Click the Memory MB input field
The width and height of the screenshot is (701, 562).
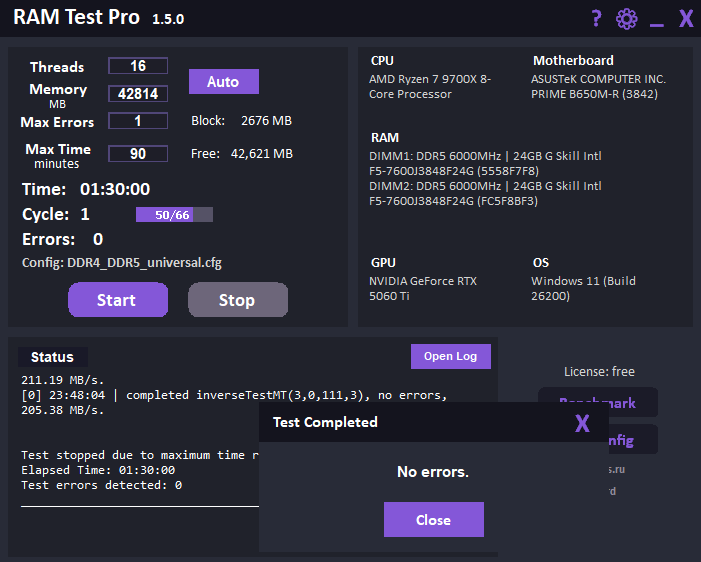coord(138,93)
